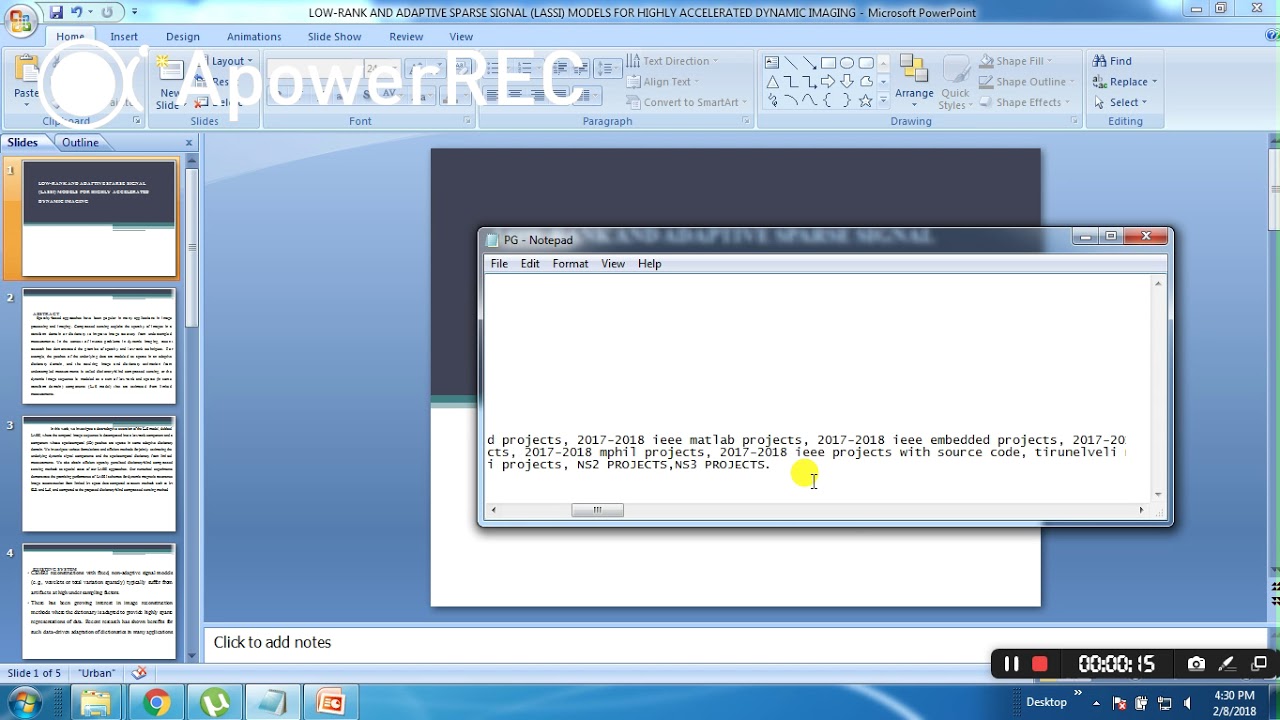Take a screenshot with recorder camera icon
The width and height of the screenshot is (1280, 720).
[x=1196, y=664]
